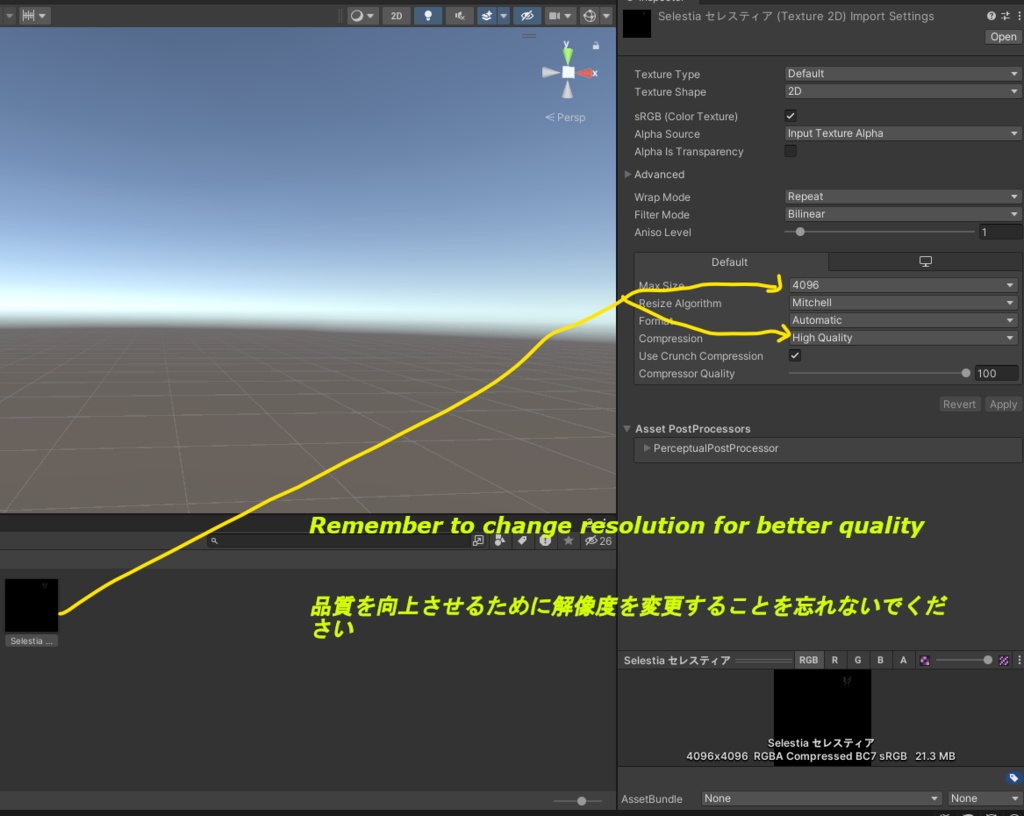Open search in new window icon
Image resolution: width=1024 pixels, height=816 pixels.
pyautogui.click(x=478, y=541)
